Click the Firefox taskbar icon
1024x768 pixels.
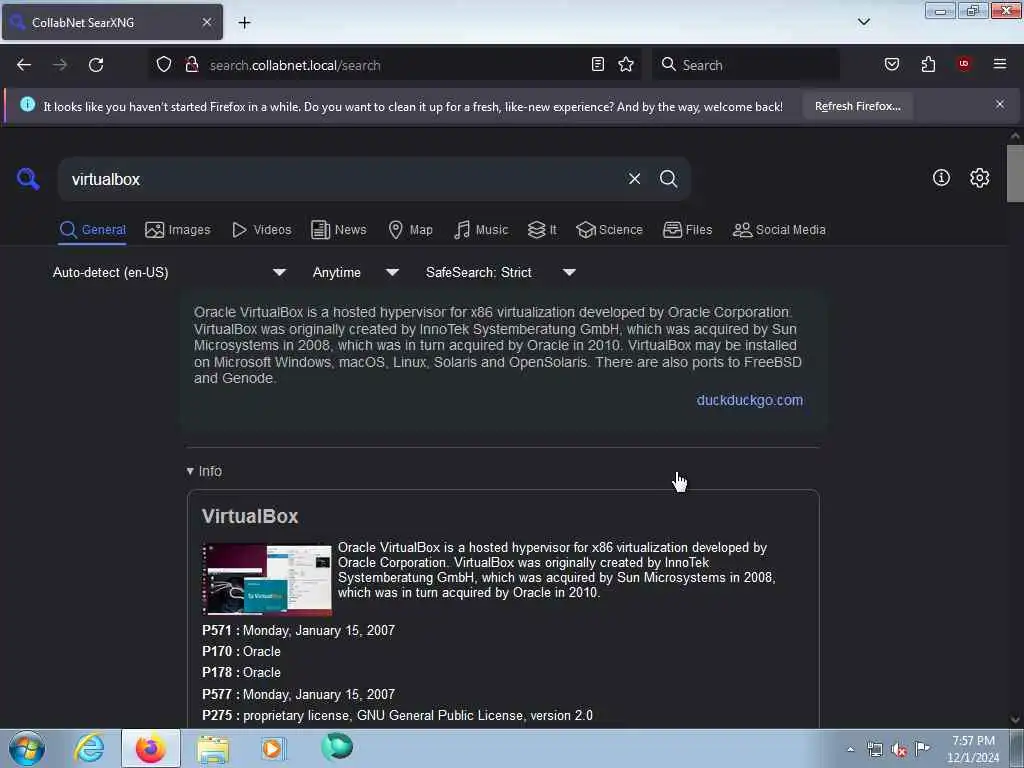coord(151,748)
